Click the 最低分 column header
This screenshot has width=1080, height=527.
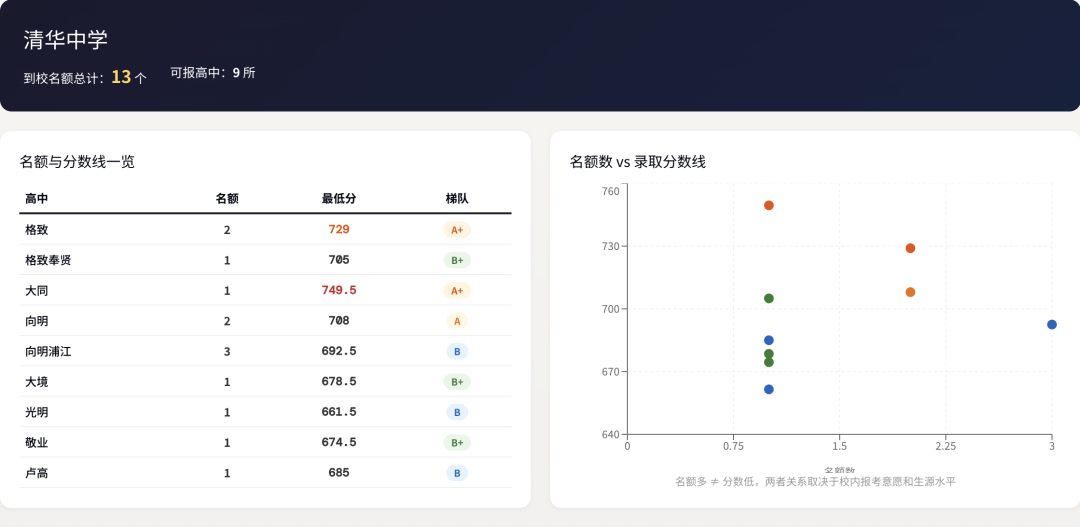(339, 199)
